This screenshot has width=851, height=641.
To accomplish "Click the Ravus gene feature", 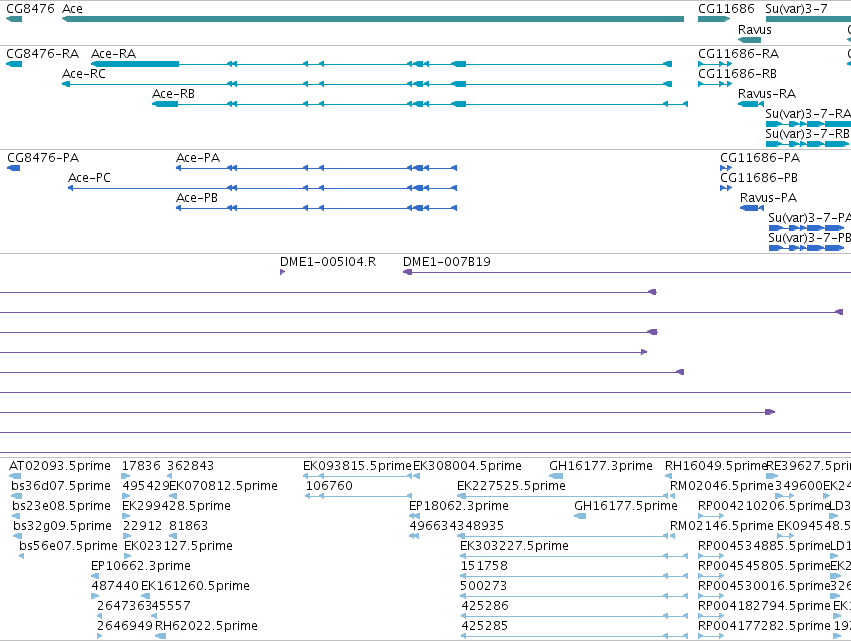I will 750,40.
